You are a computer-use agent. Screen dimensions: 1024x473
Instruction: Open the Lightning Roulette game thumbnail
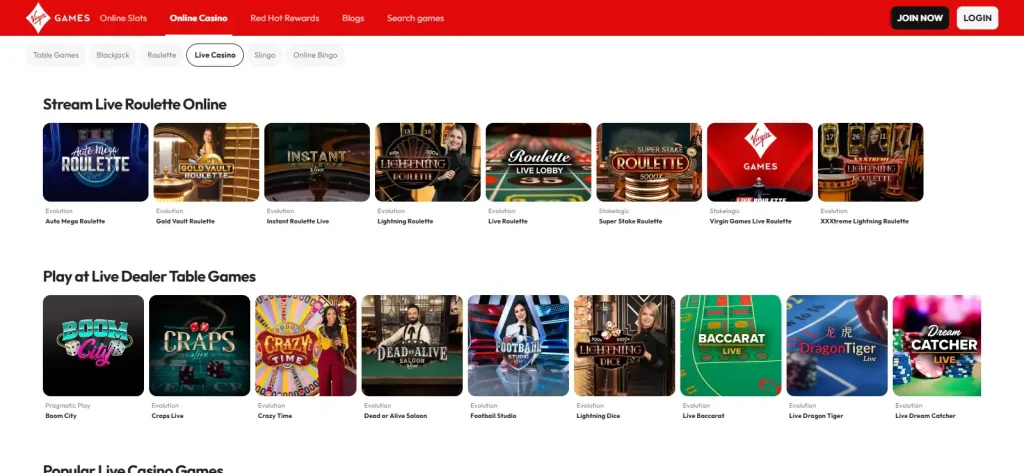pyautogui.click(x=428, y=162)
